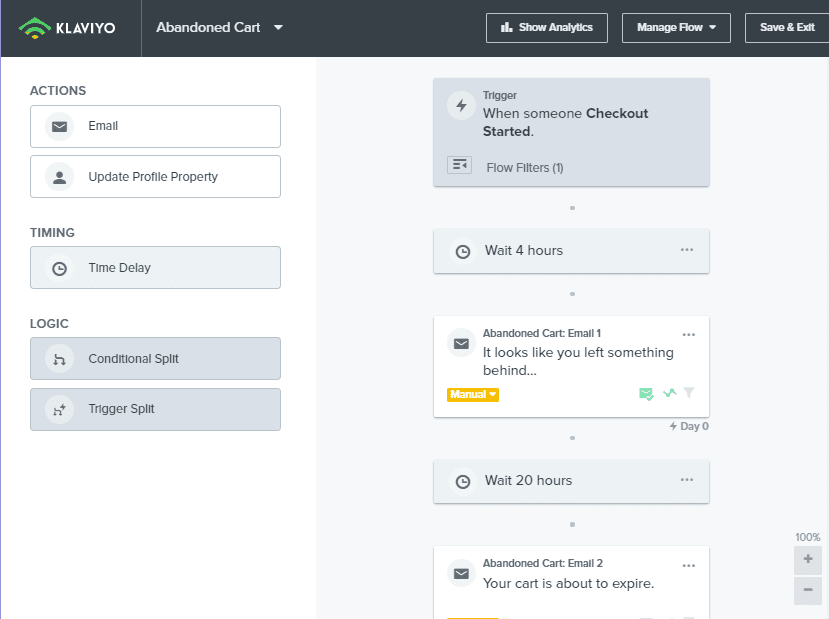Select the Abandoned Cart Email 2 card
Image resolution: width=829 pixels, height=619 pixels.
570,582
